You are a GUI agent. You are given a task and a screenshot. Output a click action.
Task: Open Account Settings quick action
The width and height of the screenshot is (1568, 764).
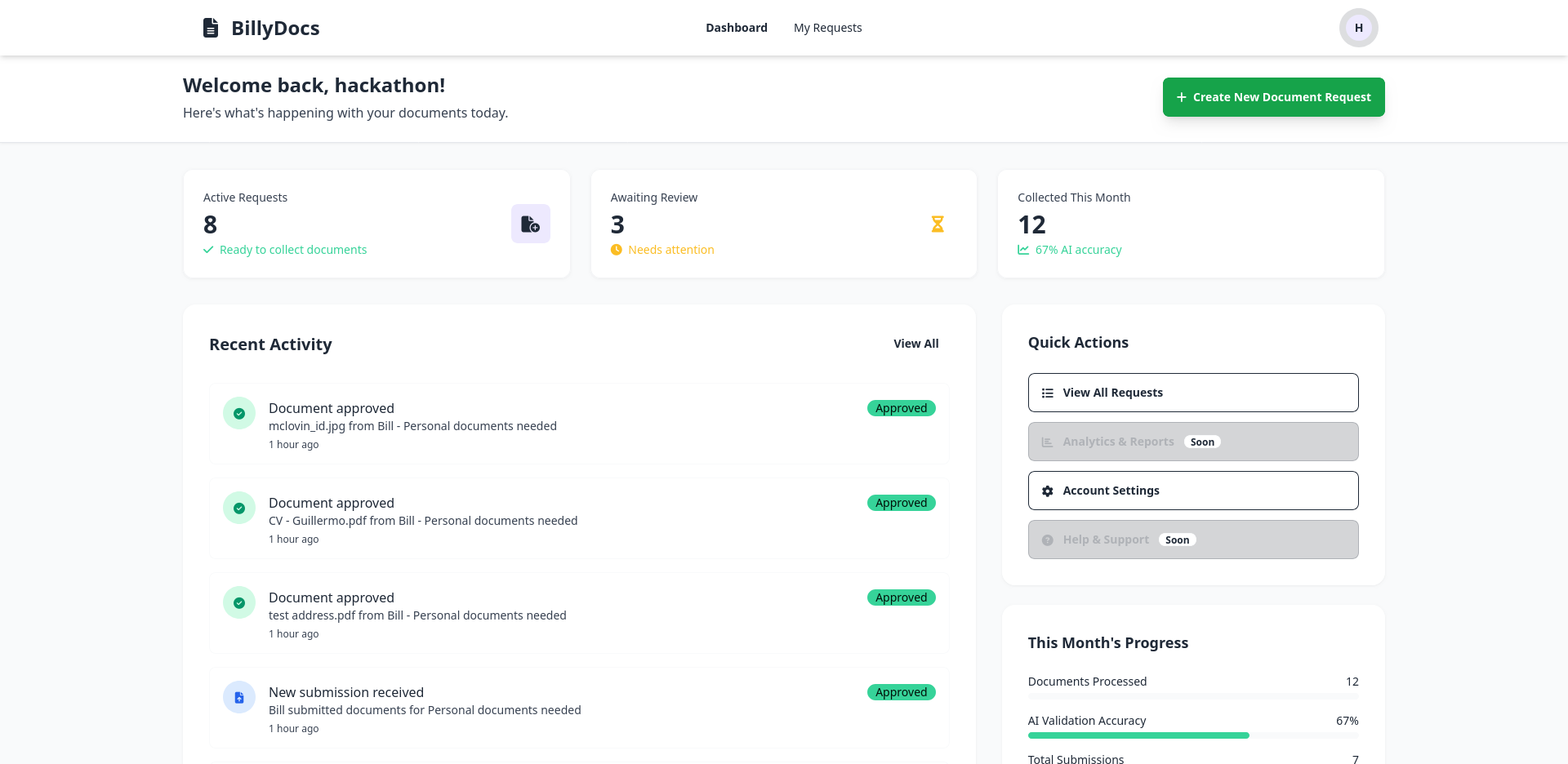pos(1193,491)
